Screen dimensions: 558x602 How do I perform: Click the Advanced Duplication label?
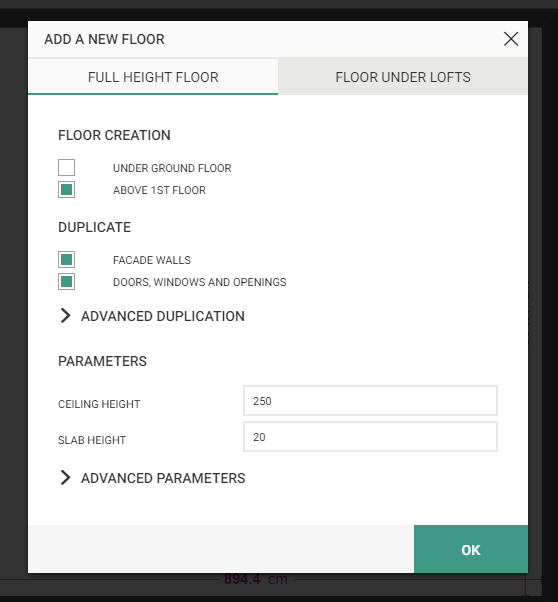point(163,316)
